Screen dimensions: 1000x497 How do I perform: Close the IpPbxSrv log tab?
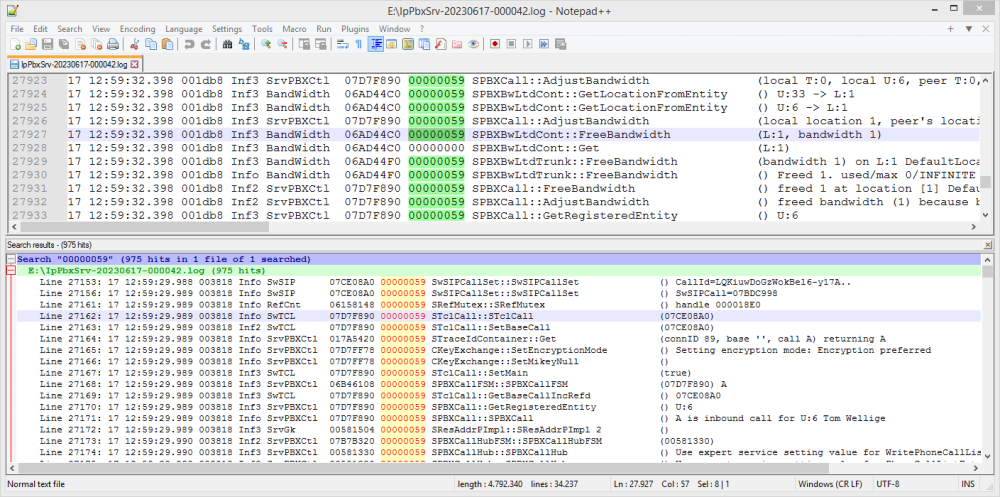coord(135,64)
